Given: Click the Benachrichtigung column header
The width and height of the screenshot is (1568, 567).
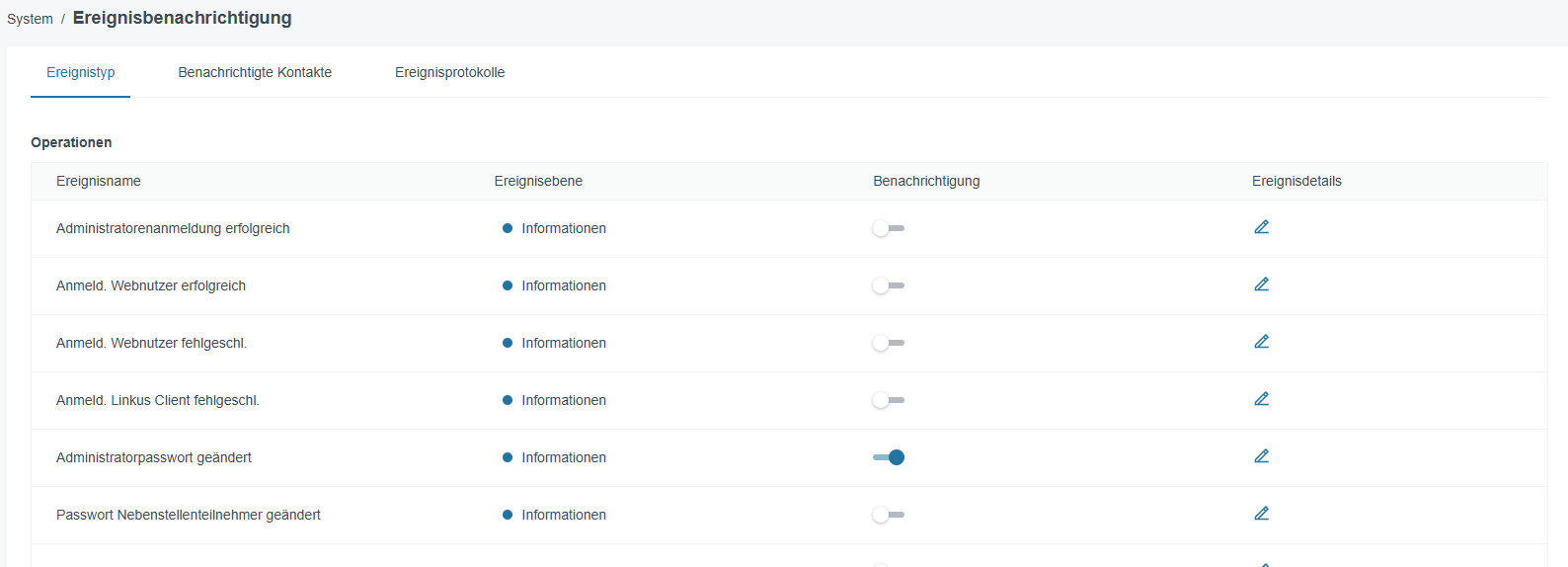Looking at the screenshot, I should pyautogui.click(x=926, y=181).
